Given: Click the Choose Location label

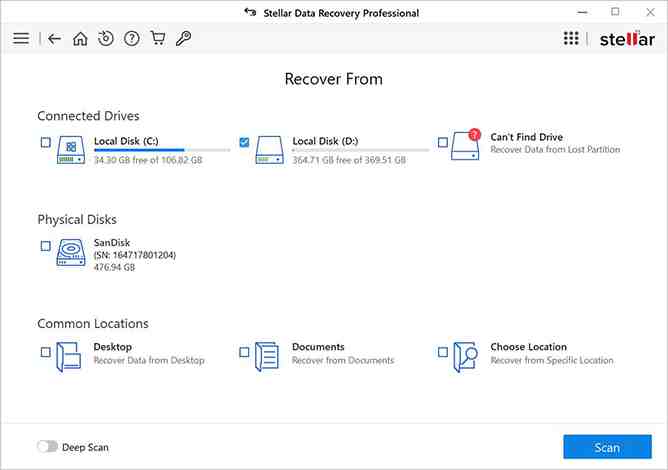Looking at the screenshot, I should 528,347.
